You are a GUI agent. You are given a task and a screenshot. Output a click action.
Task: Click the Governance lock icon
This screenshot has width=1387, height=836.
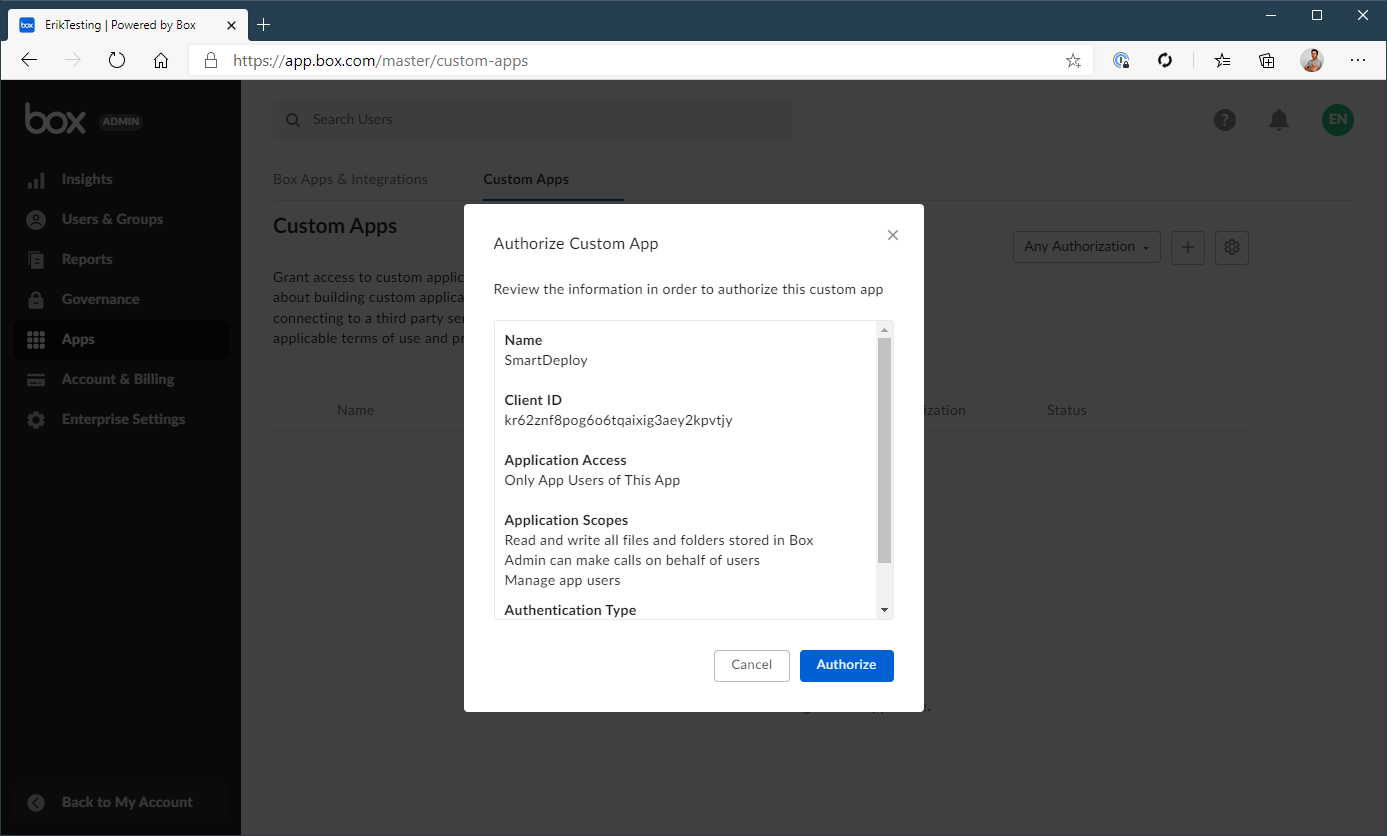click(36, 300)
